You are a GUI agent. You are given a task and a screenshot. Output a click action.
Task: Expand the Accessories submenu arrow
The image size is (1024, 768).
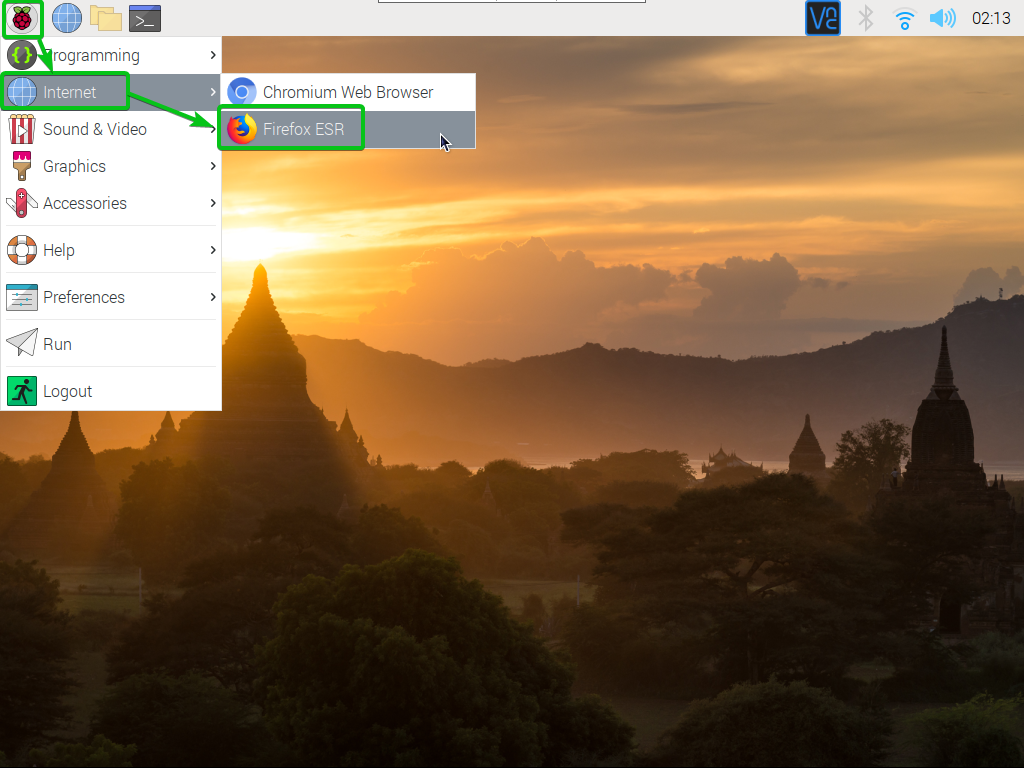(213, 203)
